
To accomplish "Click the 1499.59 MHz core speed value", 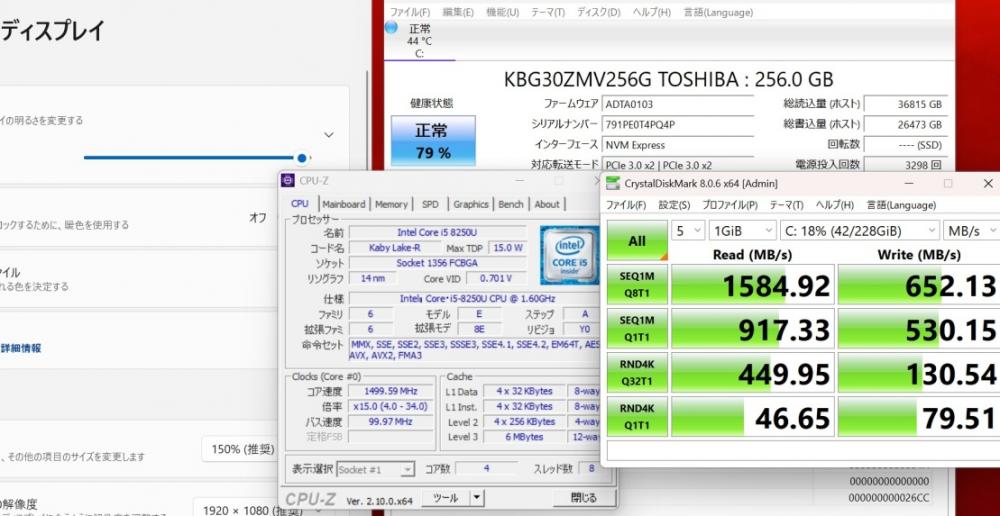I will 390,391.
